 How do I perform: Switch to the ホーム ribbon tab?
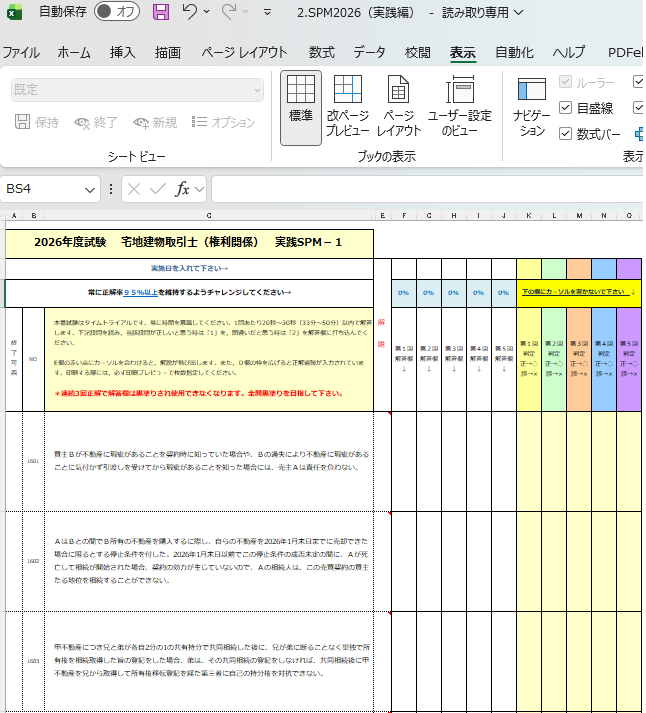[74, 53]
